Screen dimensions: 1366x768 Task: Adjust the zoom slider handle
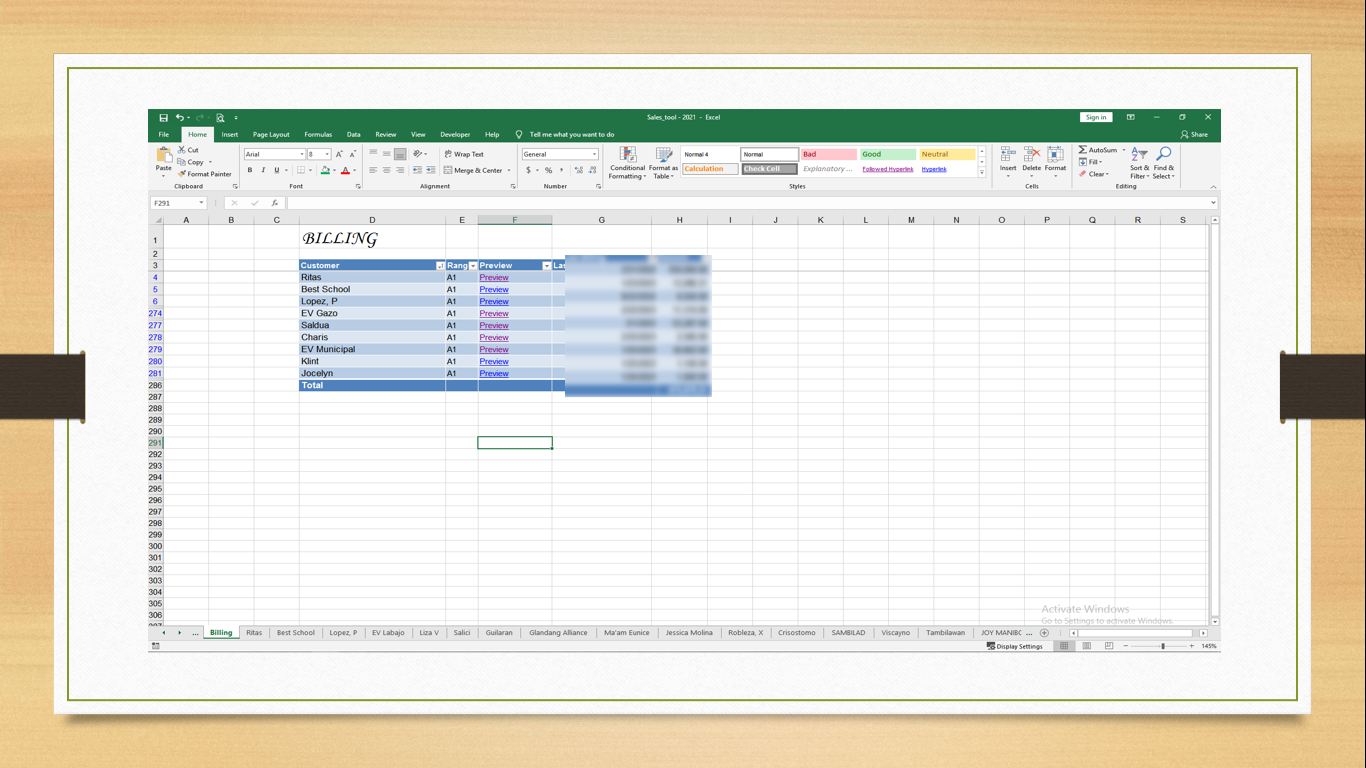click(x=1163, y=646)
